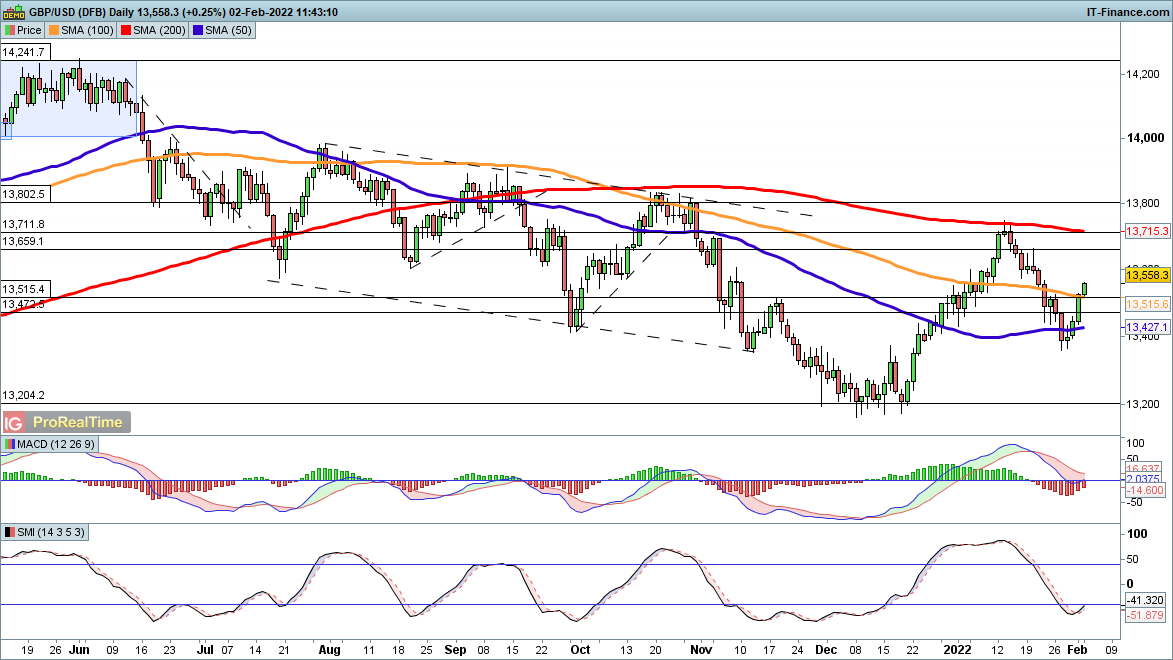This screenshot has width=1173, height=660.
Task: Select the 14,241.7 price level label
Action: (x=24, y=52)
